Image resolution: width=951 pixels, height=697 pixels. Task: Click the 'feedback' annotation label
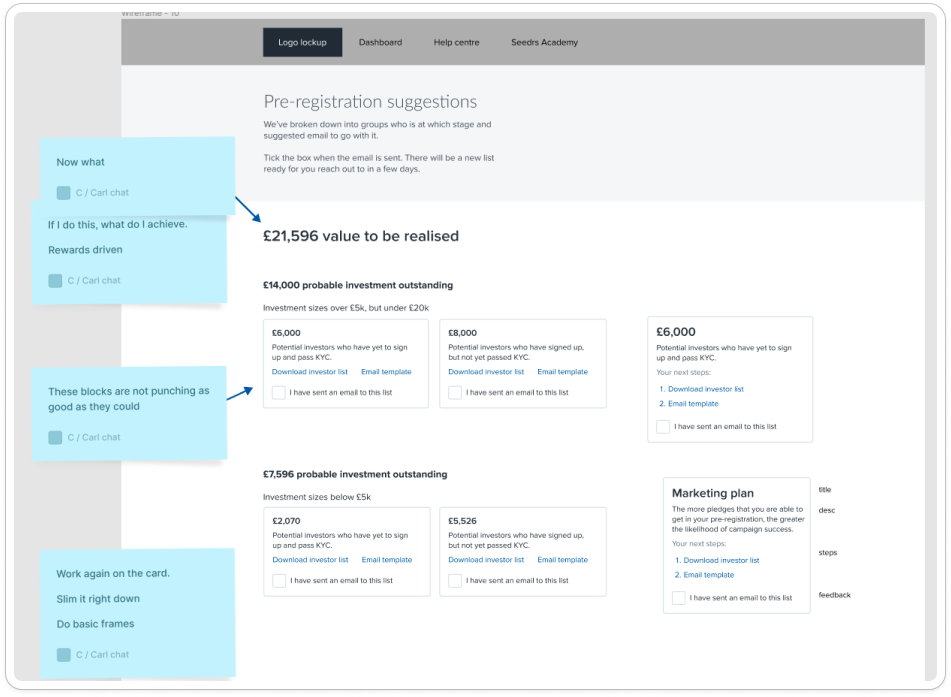[835, 595]
